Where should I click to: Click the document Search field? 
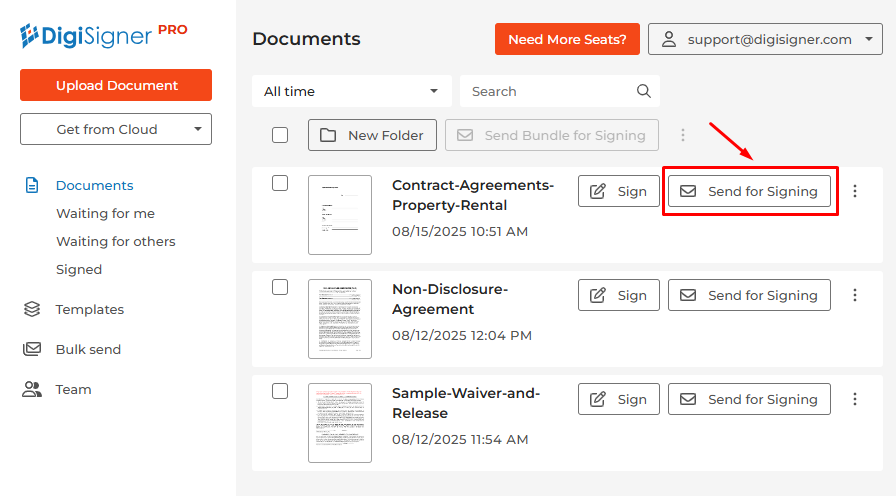(548, 91)
